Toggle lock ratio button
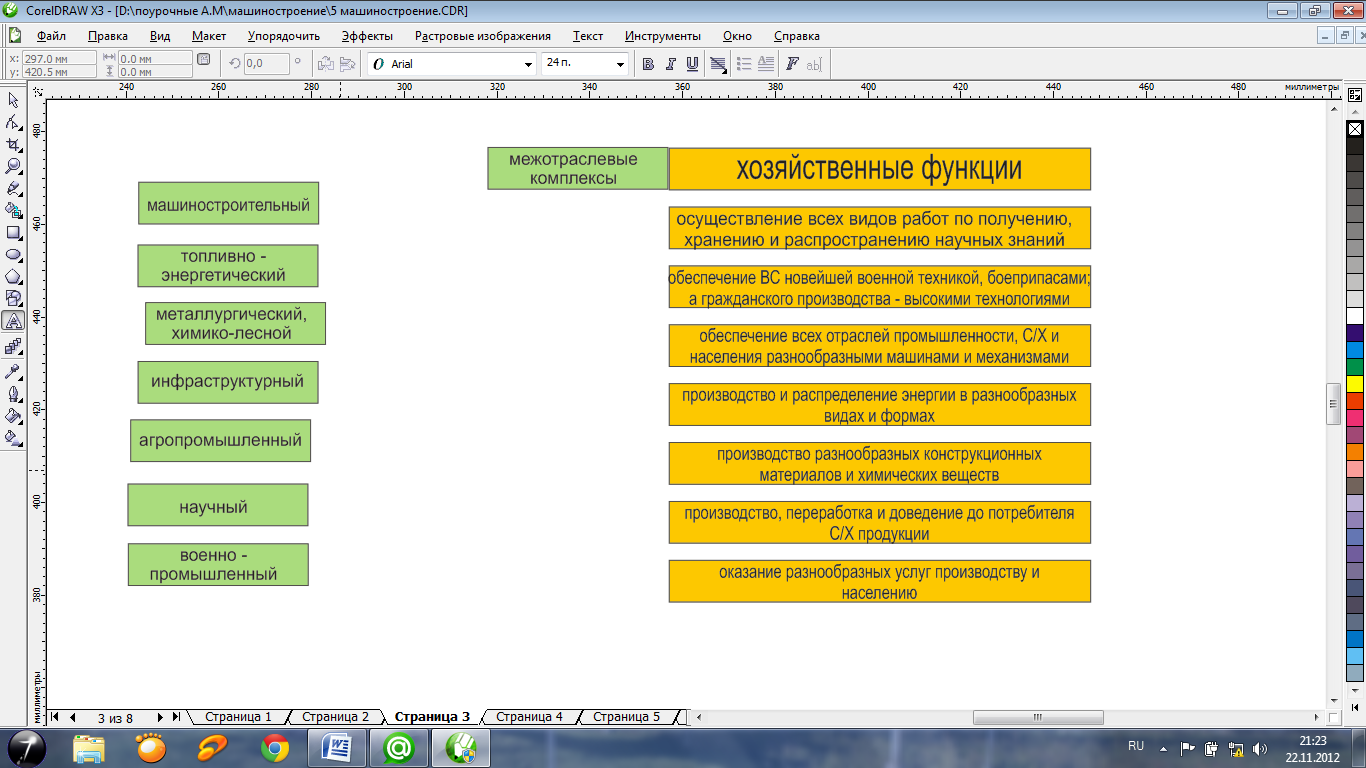This screenshot has height=768, width=1366. 204,60
